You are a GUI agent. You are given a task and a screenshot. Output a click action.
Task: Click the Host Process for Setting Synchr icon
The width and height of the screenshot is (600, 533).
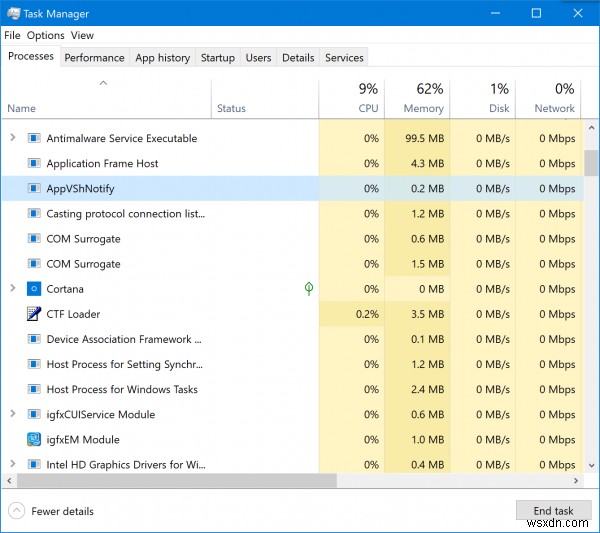click(x=34, y=364)
